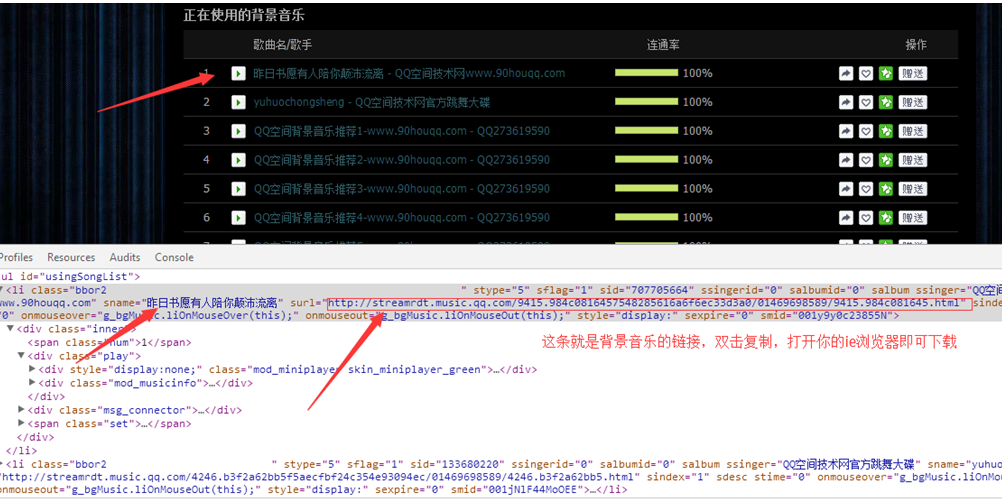Gift QQ空间背景音乐推荐1 via 赠送

point(913,131)
